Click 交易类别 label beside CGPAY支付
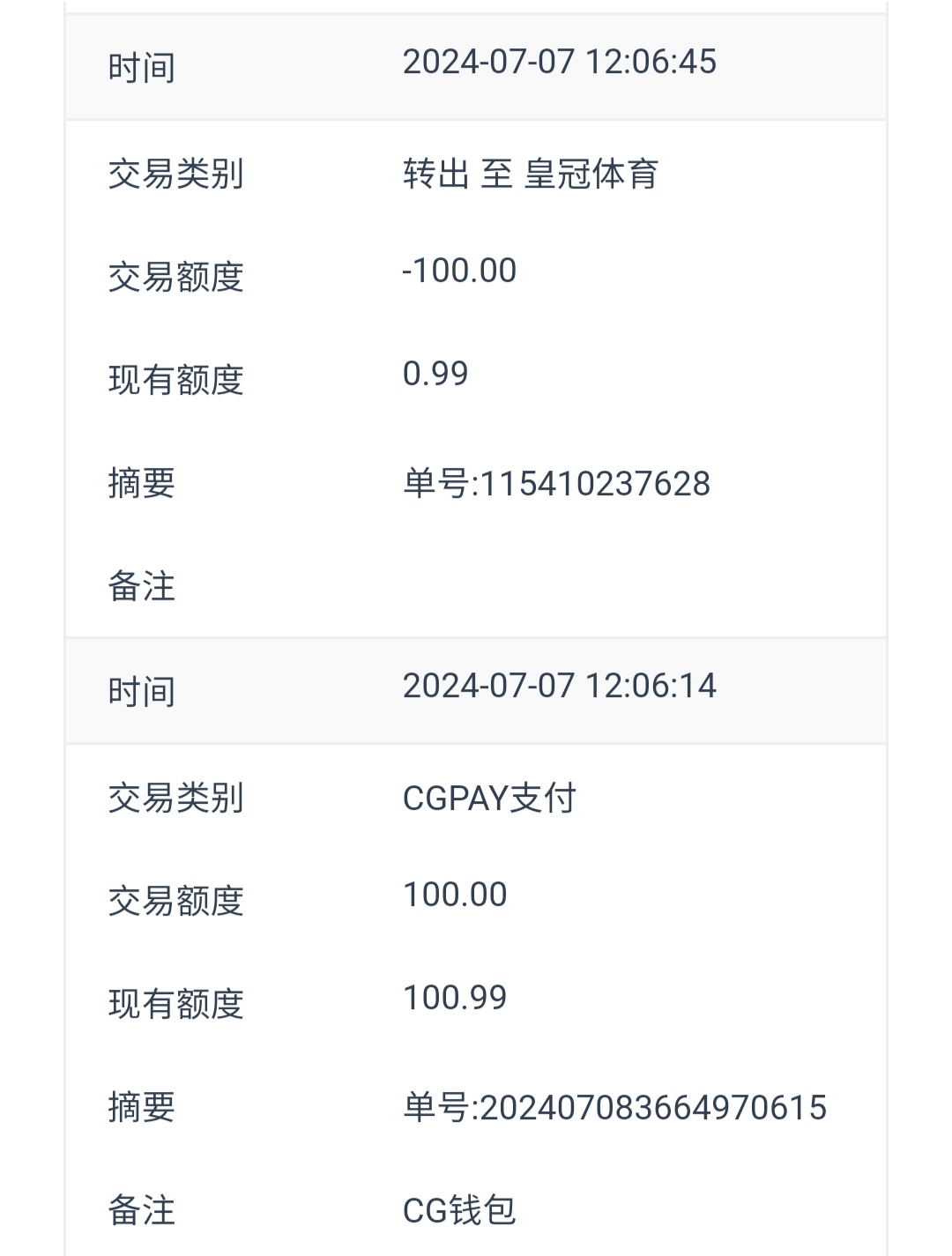 click(x=175, y=799)
